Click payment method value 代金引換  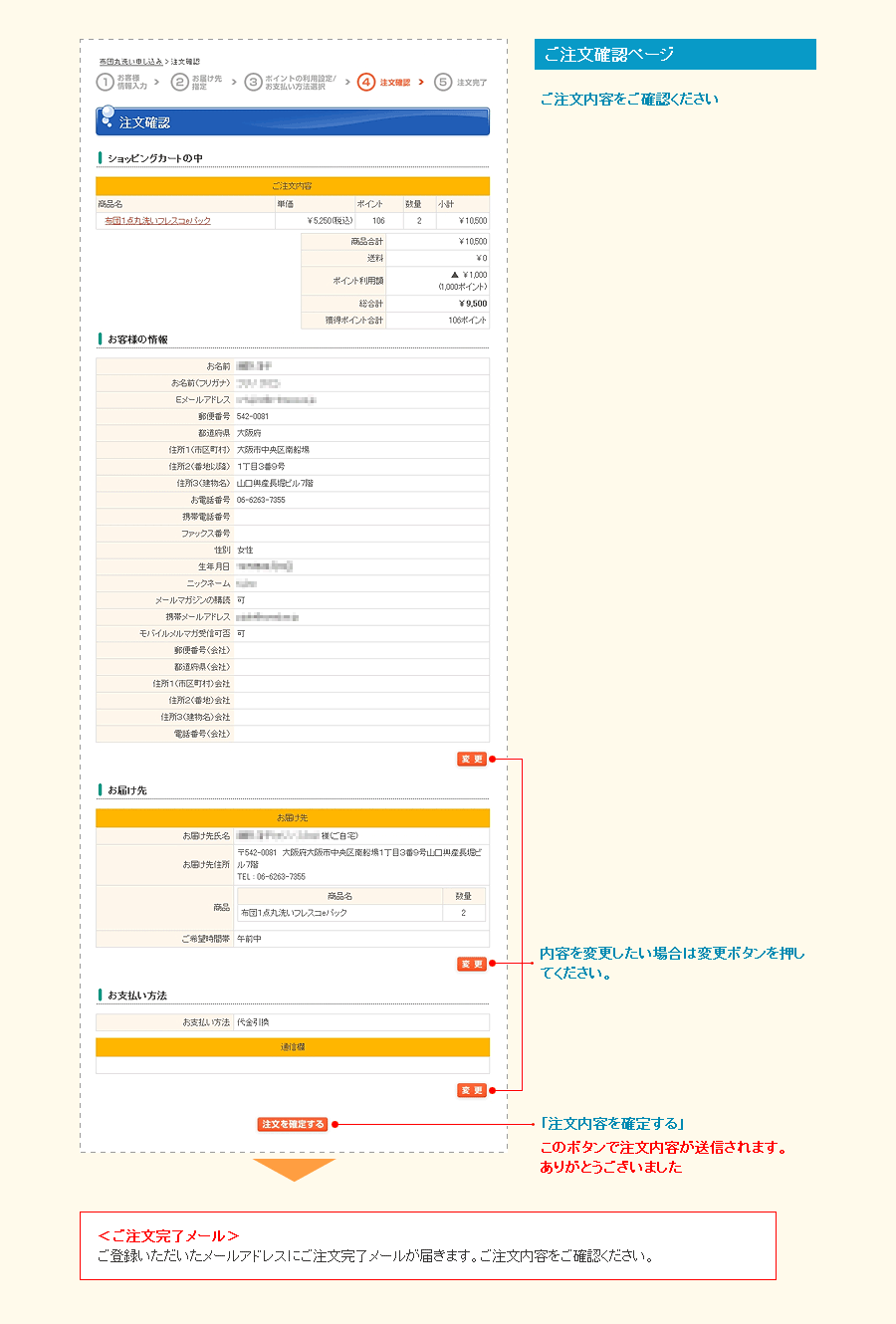pos(253,1022)
